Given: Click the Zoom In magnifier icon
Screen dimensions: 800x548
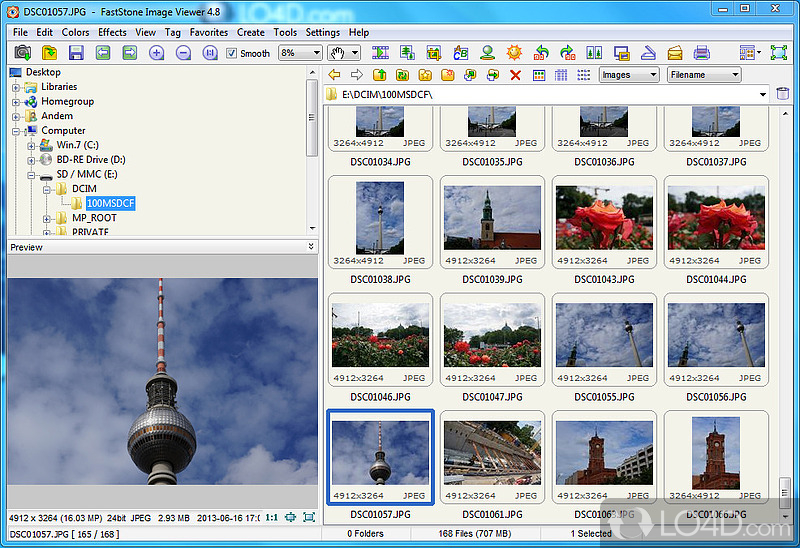Looking at the screenshot, I should [157, 53].
